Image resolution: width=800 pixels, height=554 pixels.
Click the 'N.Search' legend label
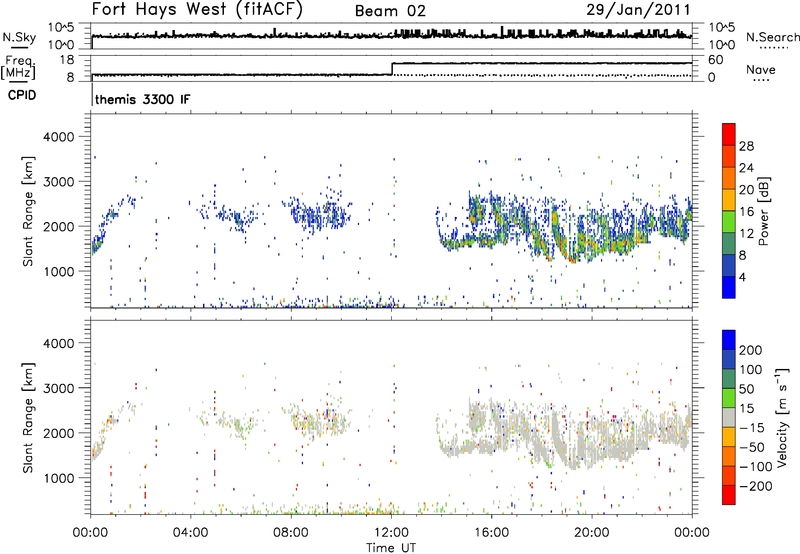click(x=772, y=37)
